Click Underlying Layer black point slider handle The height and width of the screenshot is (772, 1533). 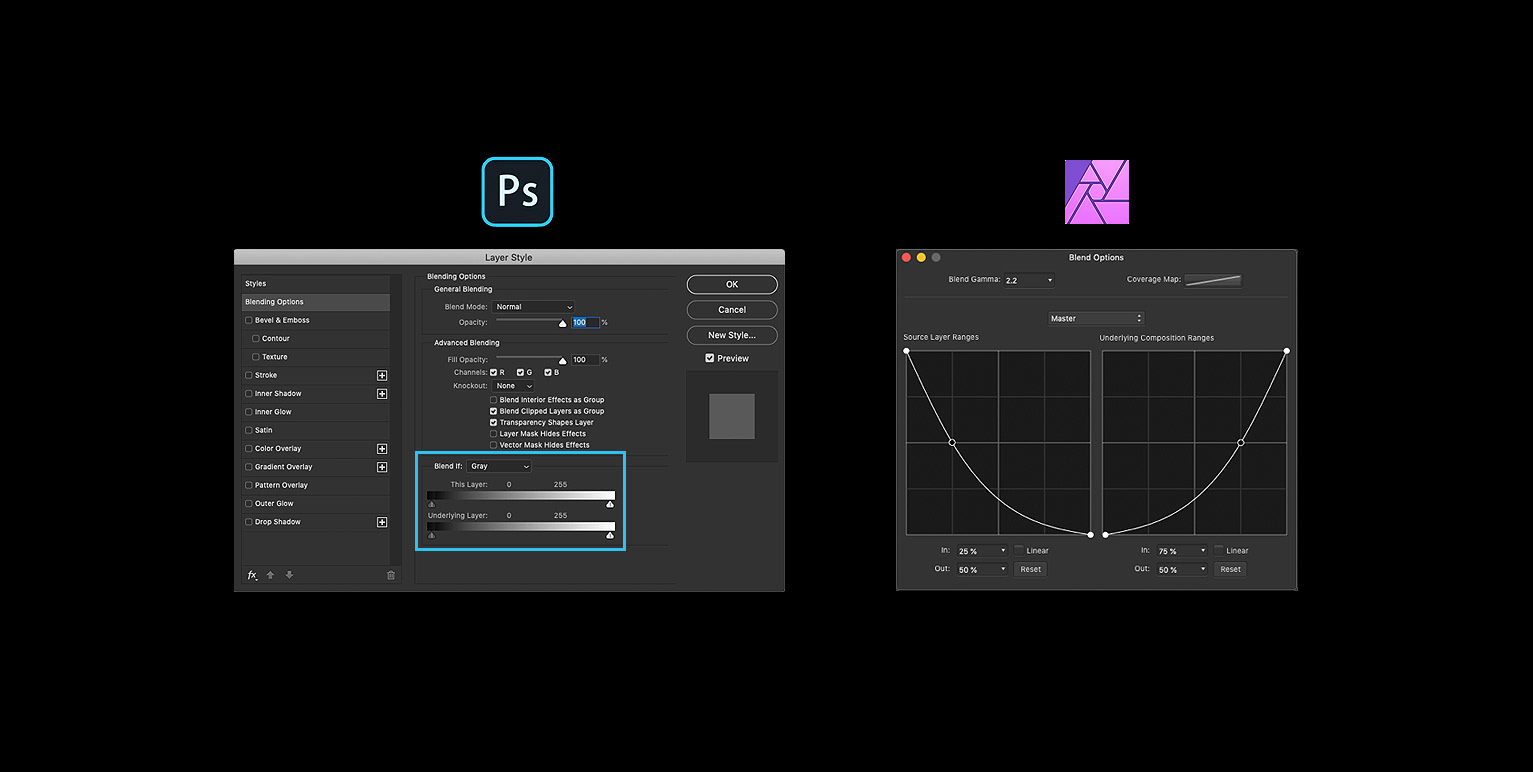(x=431, y=536)
